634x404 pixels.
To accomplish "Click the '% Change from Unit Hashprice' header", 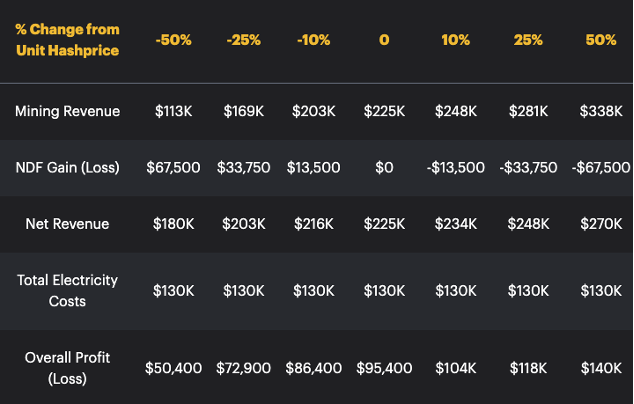I will click(67, 39).
